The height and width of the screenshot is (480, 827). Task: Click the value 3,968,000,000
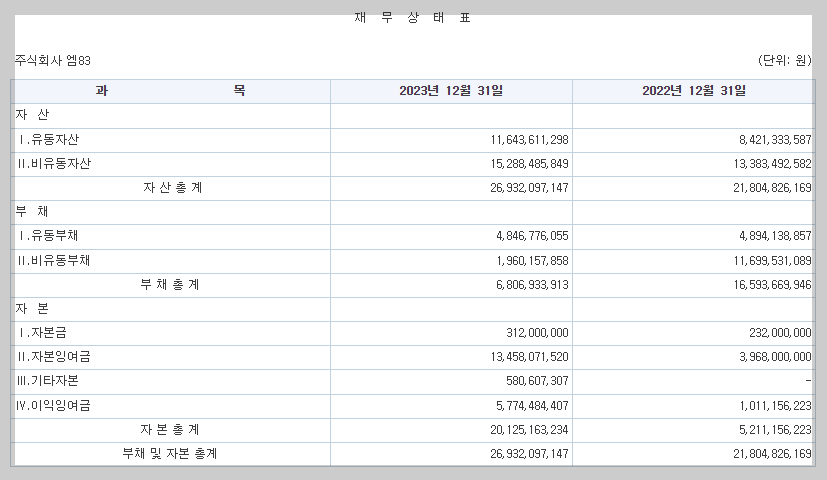(x=775, y=357)
